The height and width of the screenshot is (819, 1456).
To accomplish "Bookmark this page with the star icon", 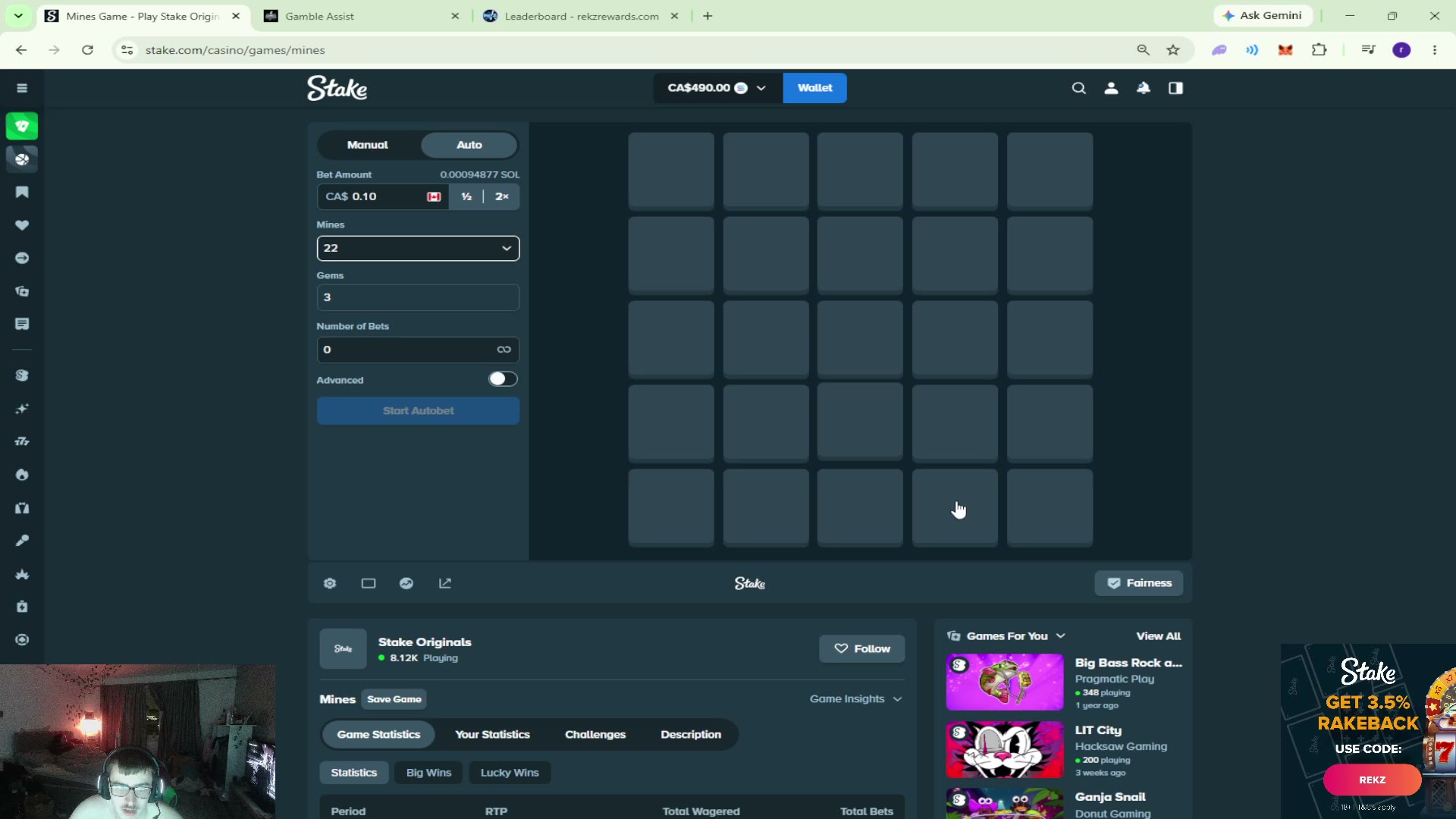I will (1173, 50).
